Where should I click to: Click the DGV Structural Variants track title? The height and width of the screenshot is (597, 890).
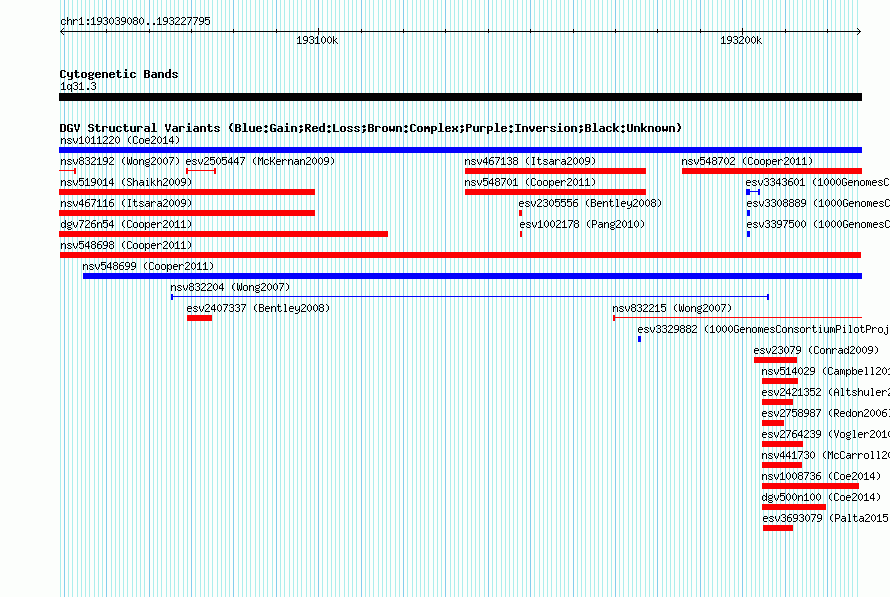point(371,128)
